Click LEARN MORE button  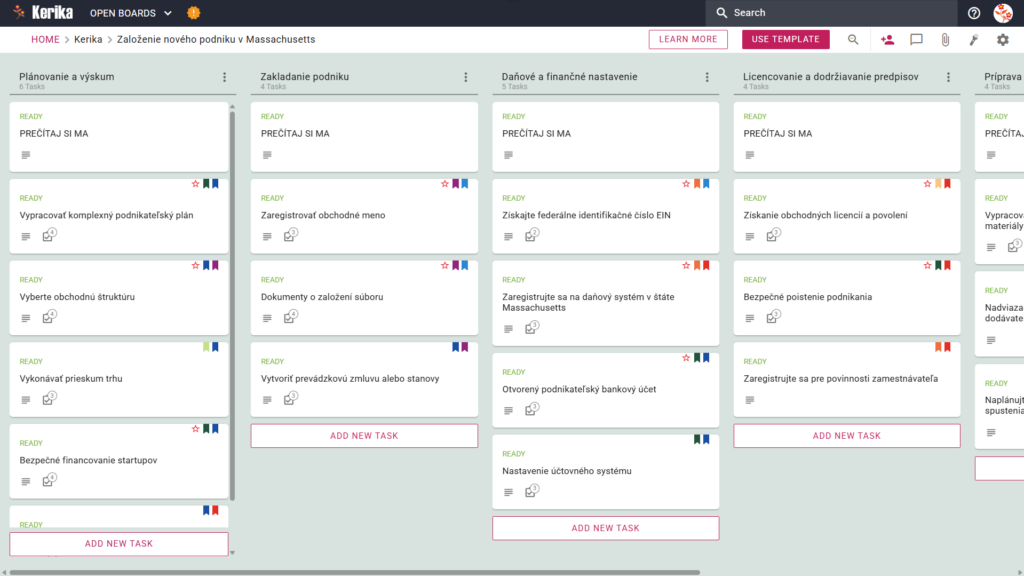point(688,39)
